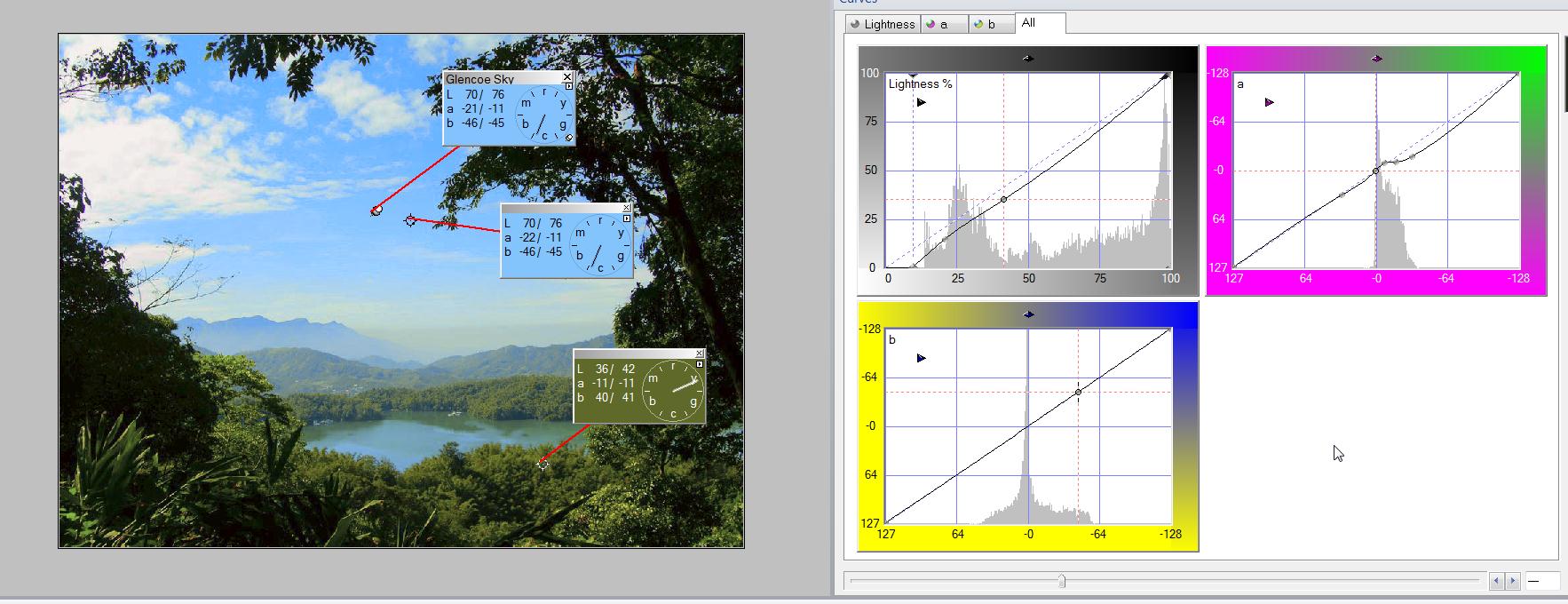Click the 'a' curve gradient flip arrow
The image size is (1568, 604).
pos(1376,59)
